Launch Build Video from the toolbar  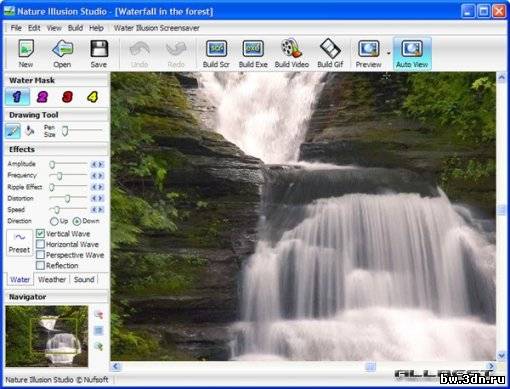(x=292, y=53)
